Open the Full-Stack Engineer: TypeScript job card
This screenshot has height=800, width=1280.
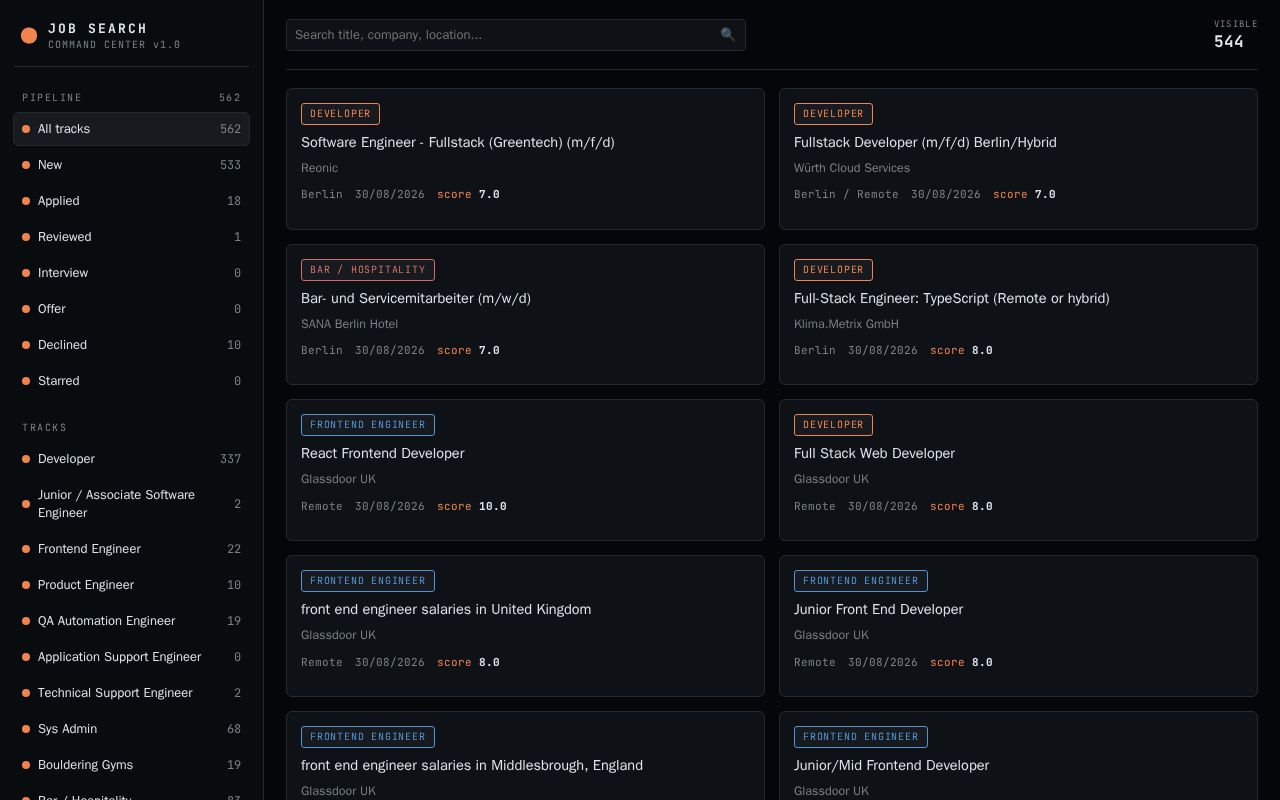coord(1018,315)
